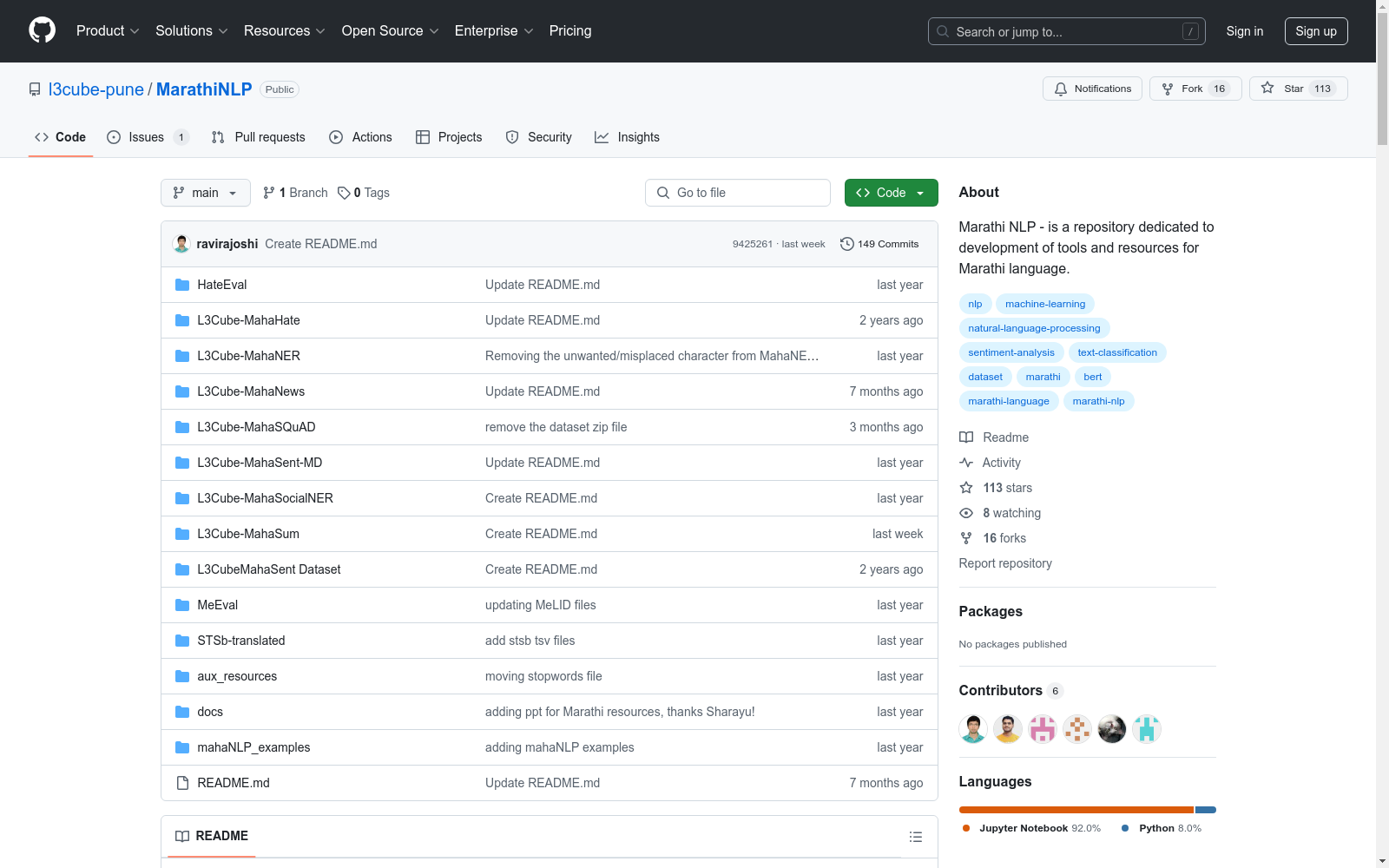Switch to the Actions tab
Image resolution: width=1389 pixels, height=868 pixels.
(361, 137)
